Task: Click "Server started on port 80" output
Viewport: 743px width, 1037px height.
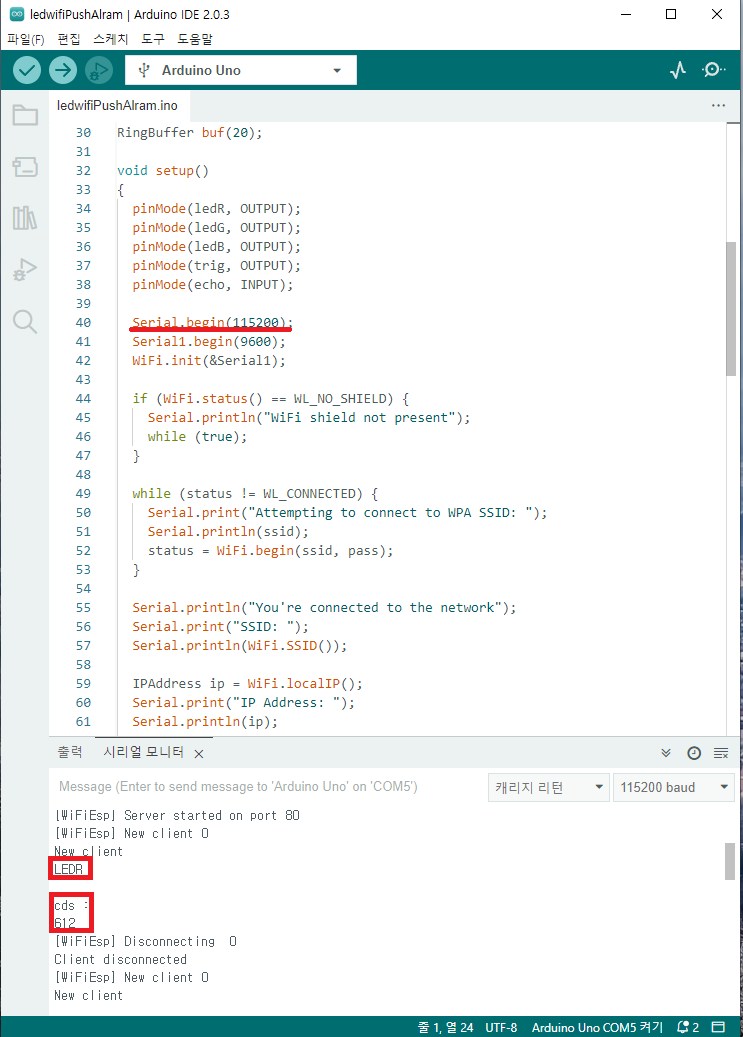Action: click(177, 815)
